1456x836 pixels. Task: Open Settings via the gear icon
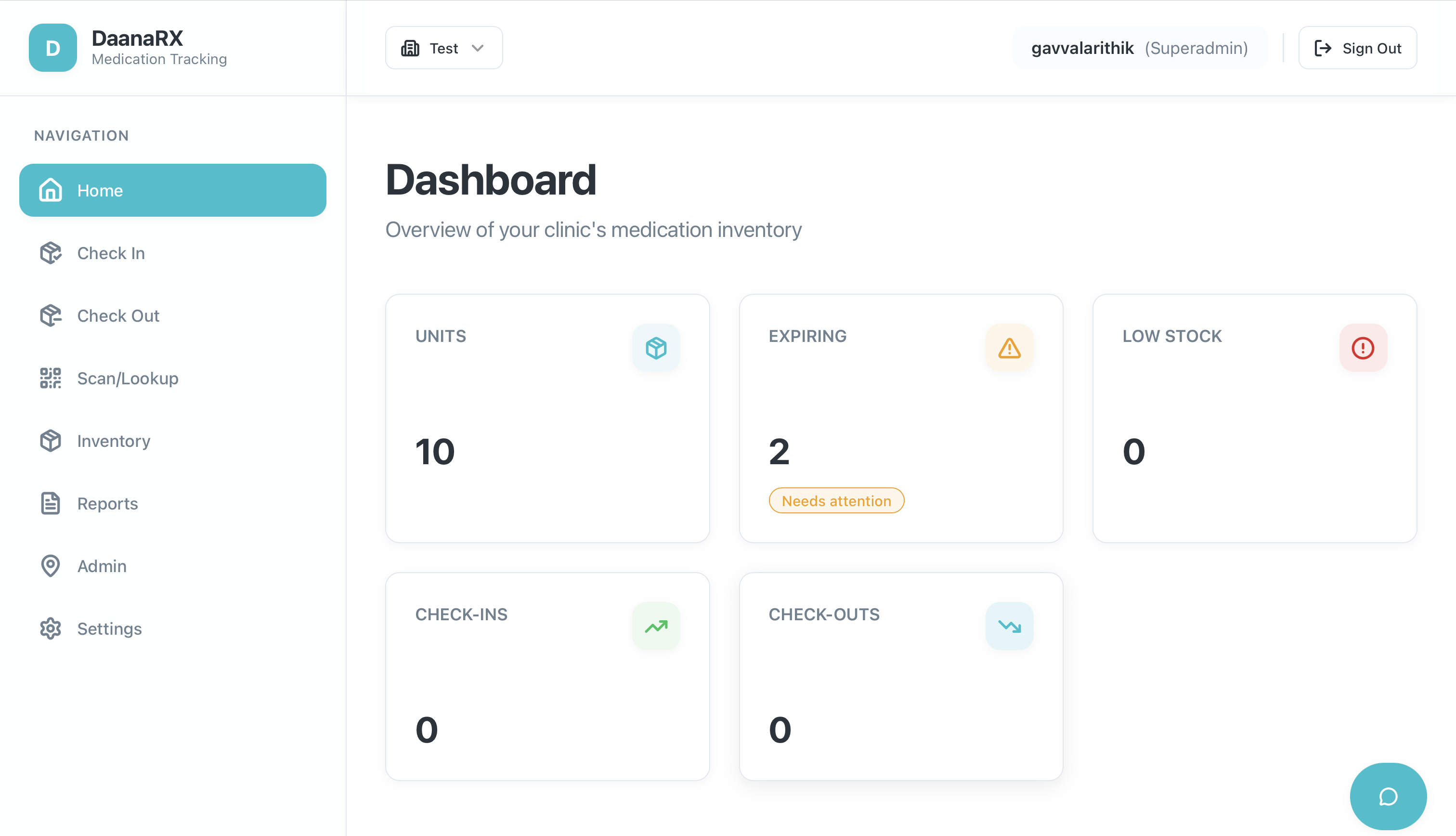pos(51,629)
